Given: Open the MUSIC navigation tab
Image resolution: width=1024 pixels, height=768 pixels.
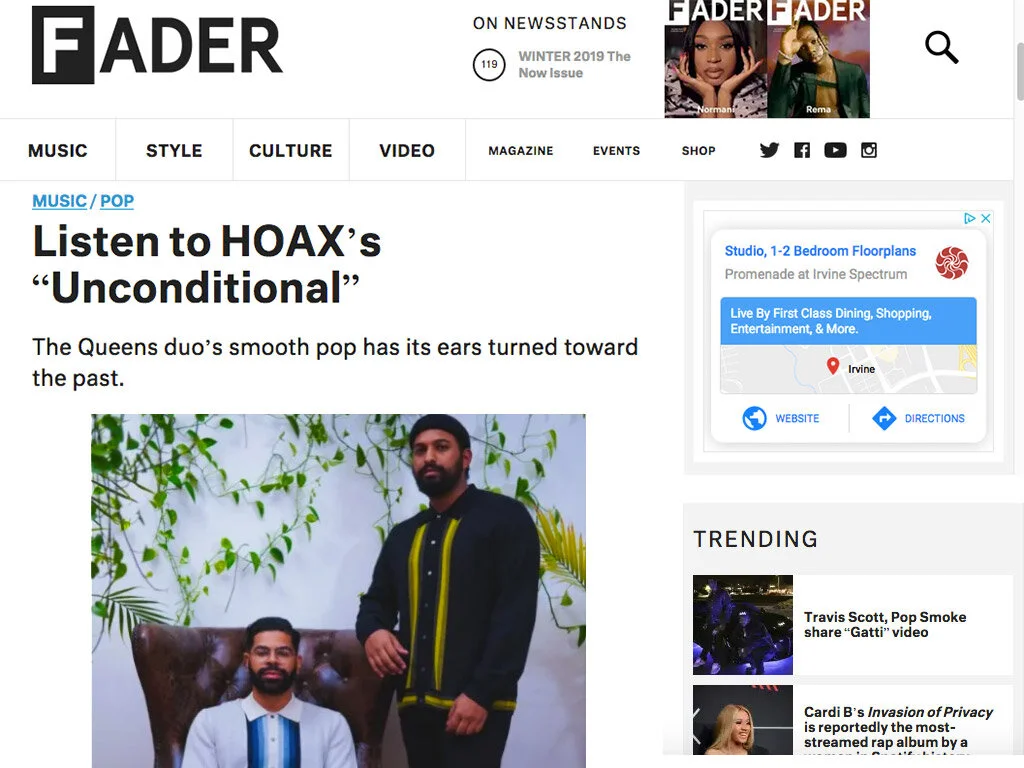Looking at the screenshot, I should click(57, 150).
